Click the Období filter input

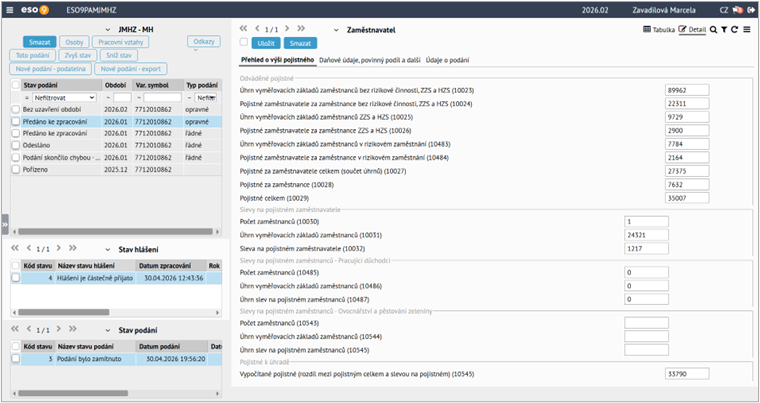pyautogui.click(x=122, y=98)
